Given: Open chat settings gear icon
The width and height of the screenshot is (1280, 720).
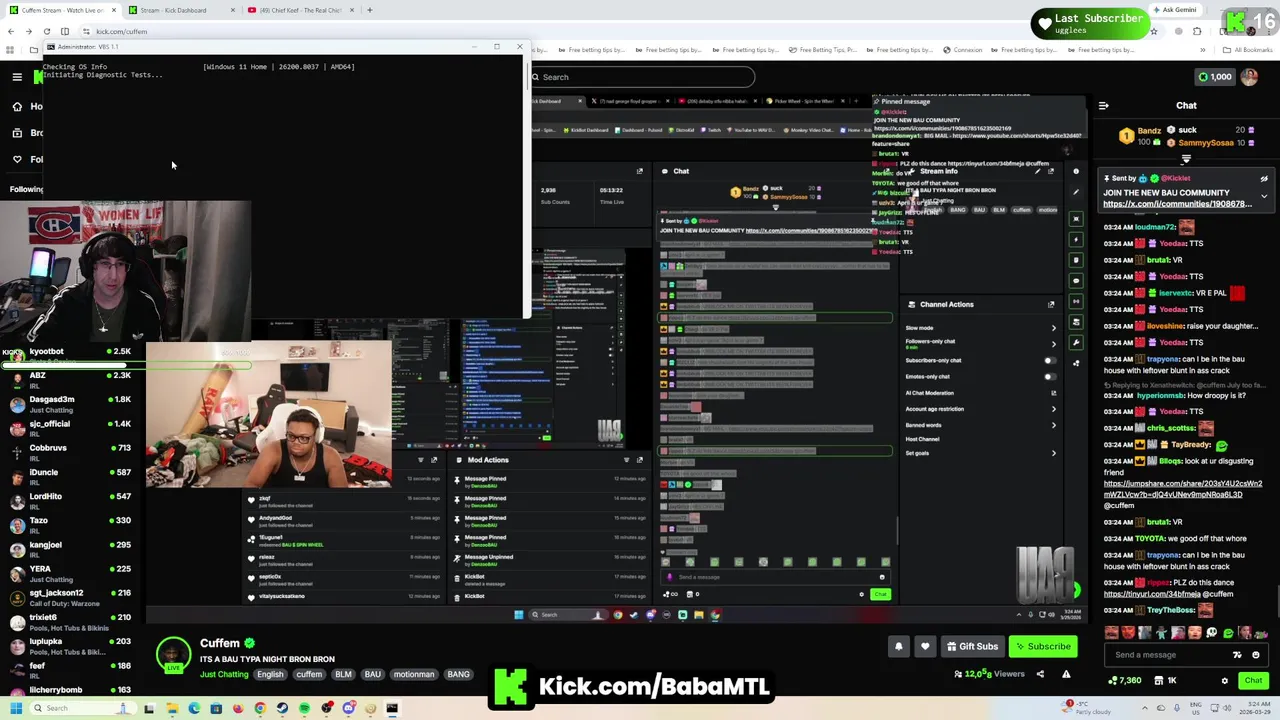Looking at the screenshot, I should click(1224, 681).
